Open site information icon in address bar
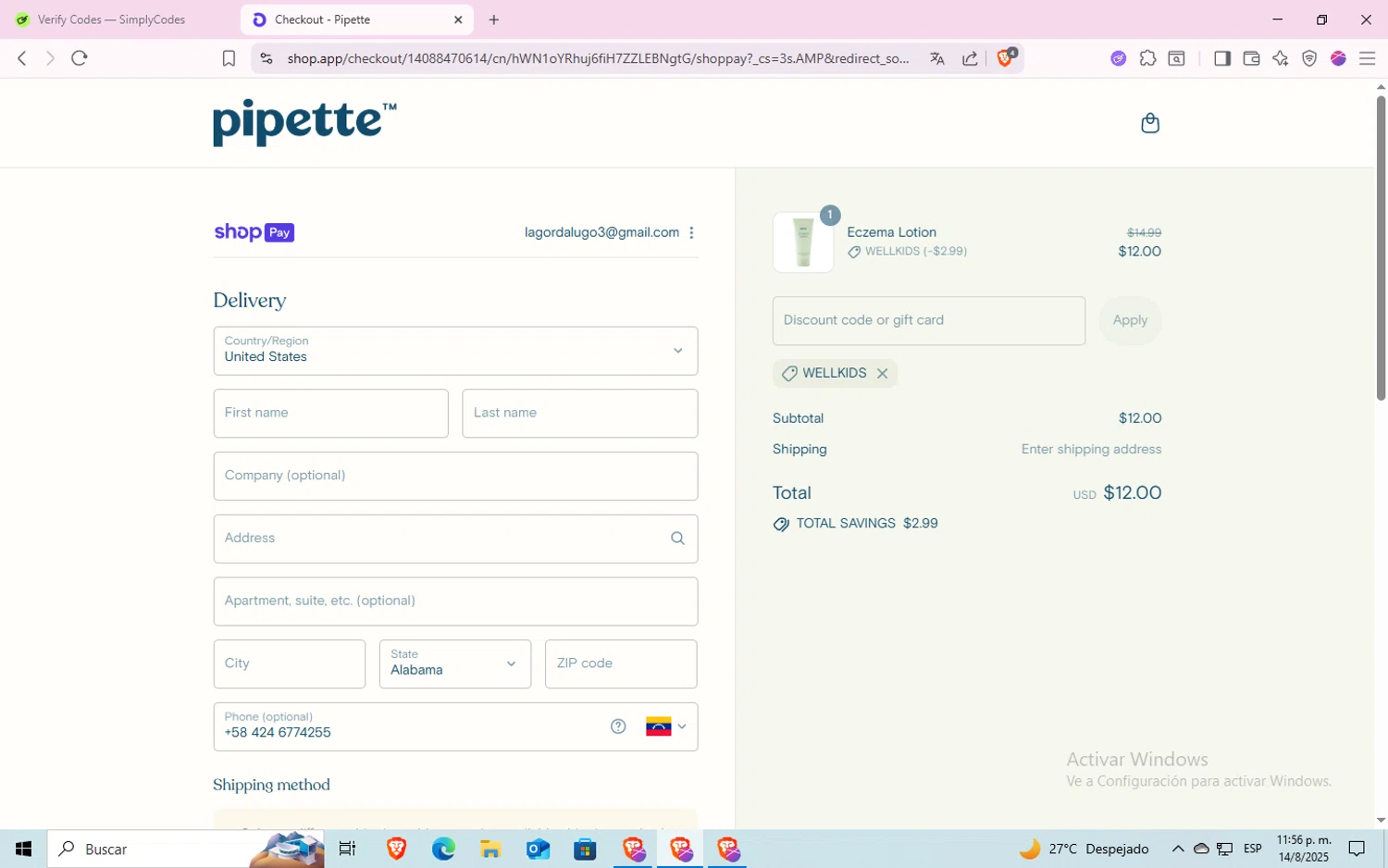 tap(266, 58)
